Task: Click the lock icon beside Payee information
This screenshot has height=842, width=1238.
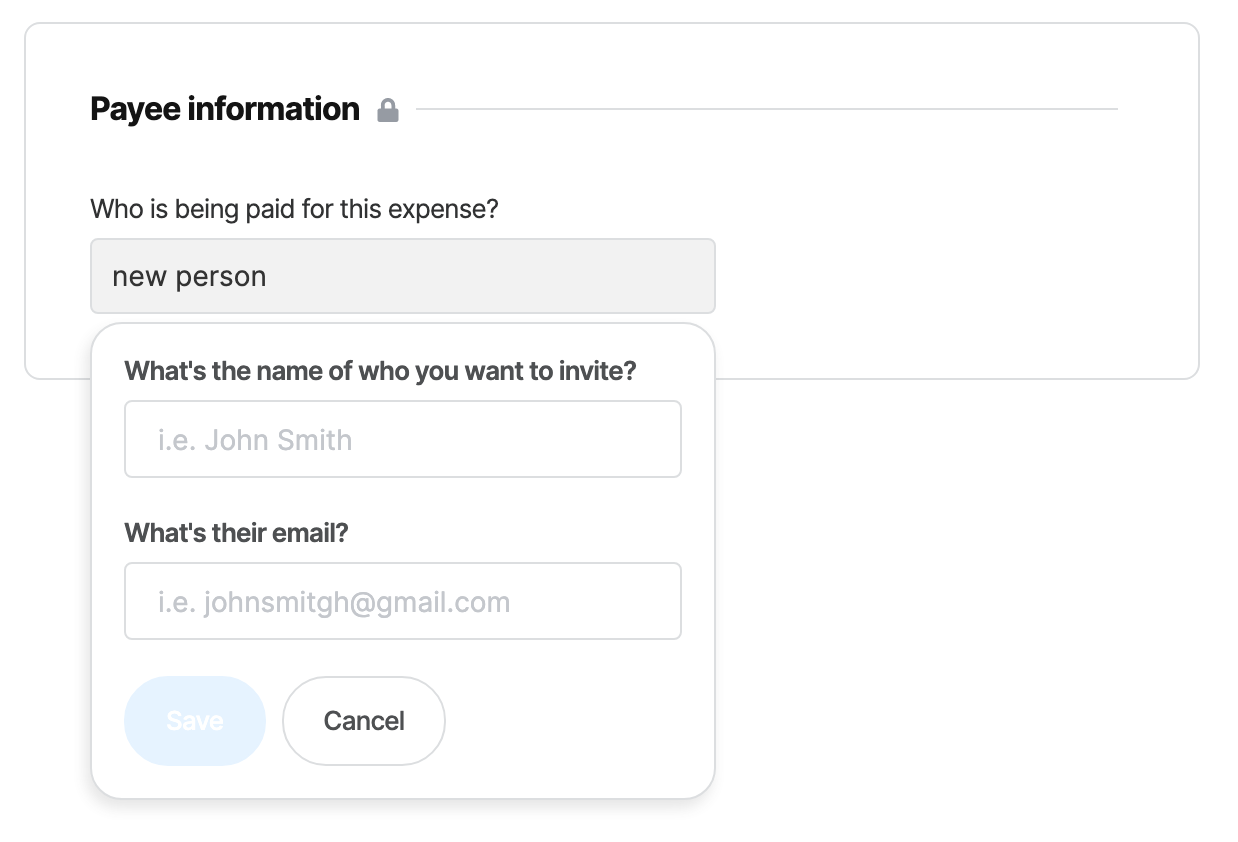Action: tap(388, 110)
